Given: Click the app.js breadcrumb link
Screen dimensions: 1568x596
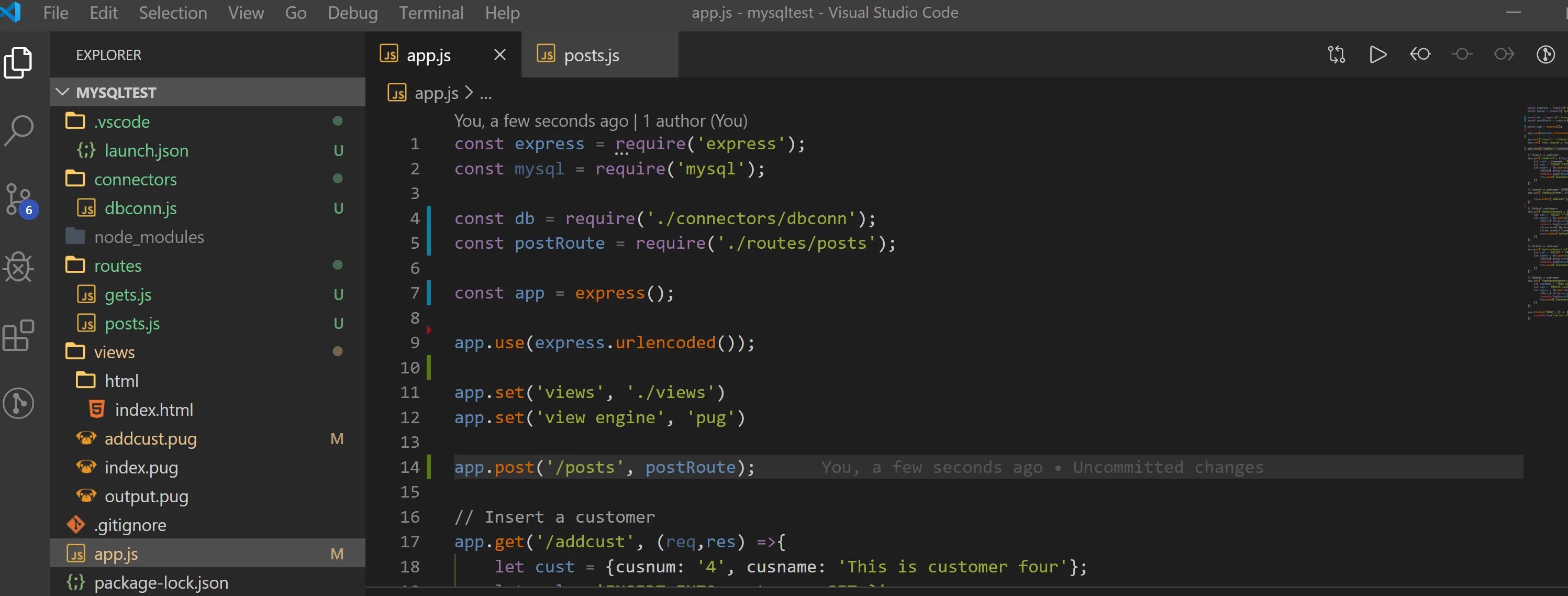Looking at the screenshot, I should 436,93.
